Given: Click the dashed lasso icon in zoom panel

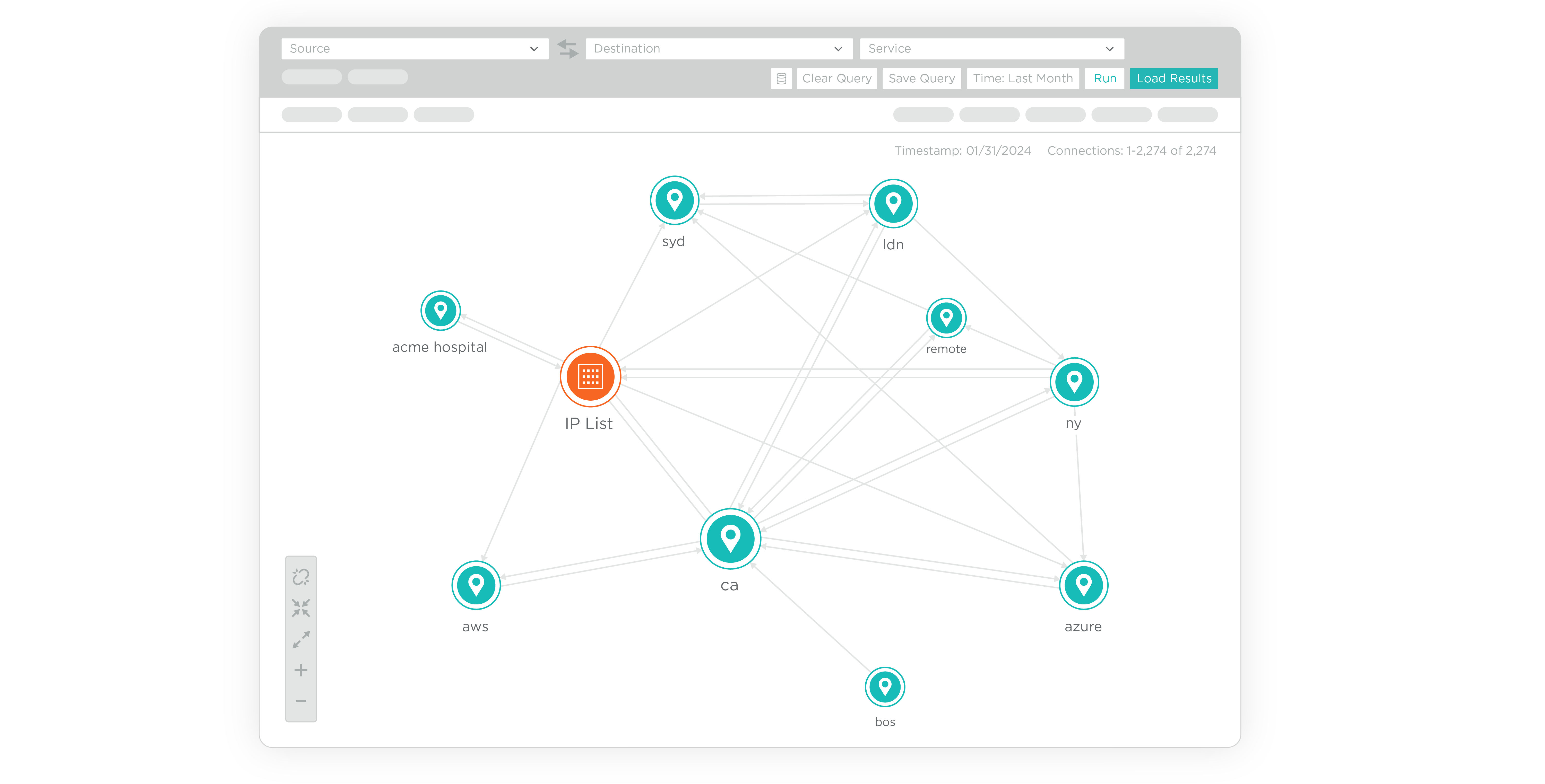Looking at the screenshot, I should click(x=301, y=577).
